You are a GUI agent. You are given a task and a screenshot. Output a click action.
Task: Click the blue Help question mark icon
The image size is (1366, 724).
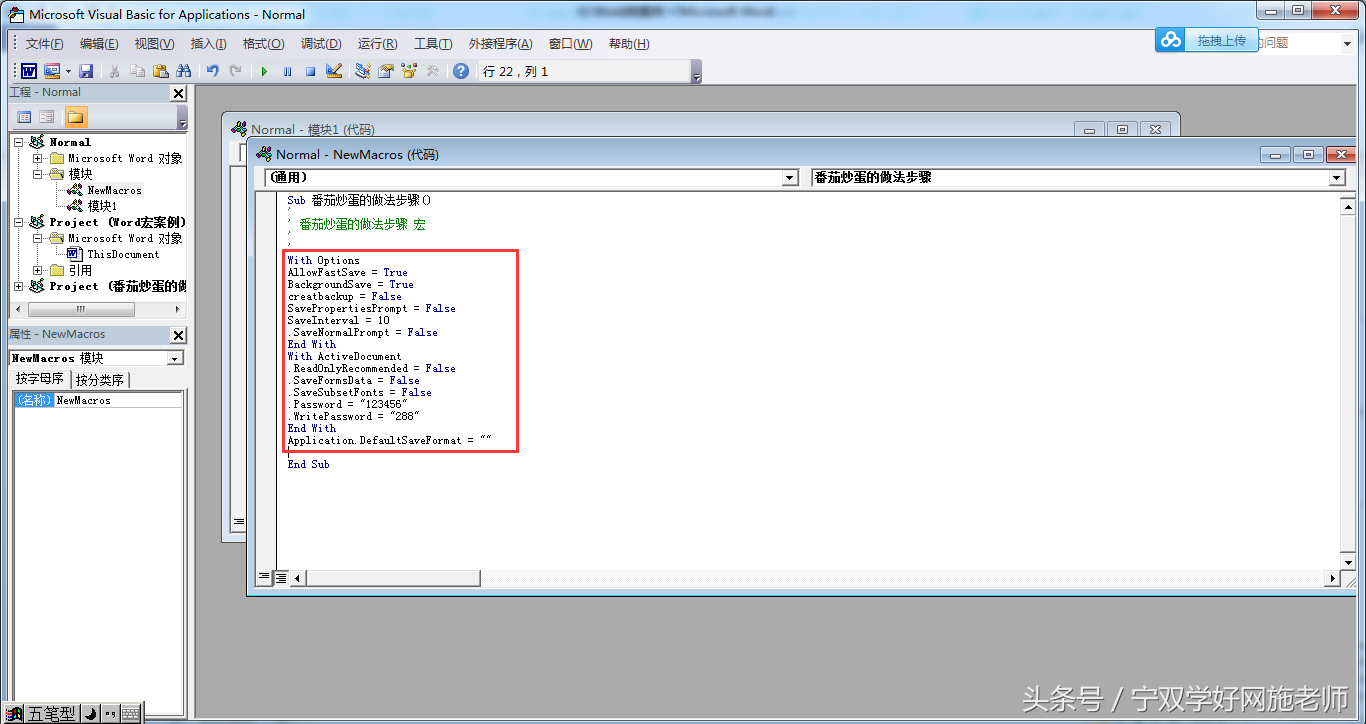click(460, 71)
